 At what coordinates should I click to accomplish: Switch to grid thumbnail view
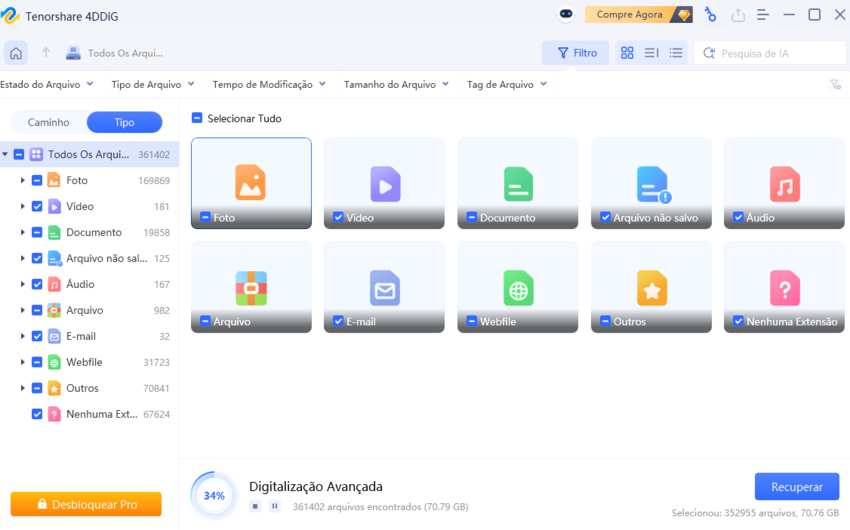(627, 53)
